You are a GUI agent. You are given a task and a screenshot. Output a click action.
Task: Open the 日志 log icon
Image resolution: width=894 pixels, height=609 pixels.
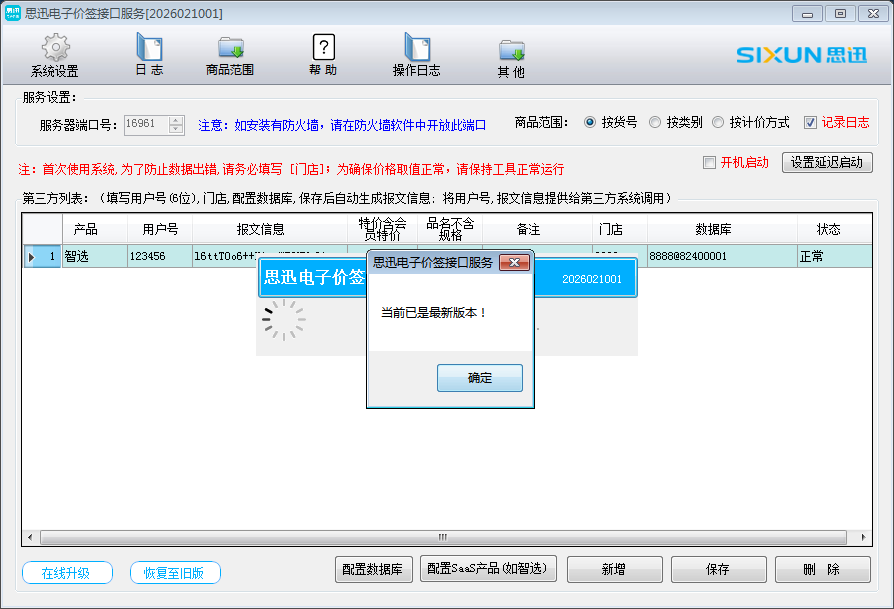(148, 48)
